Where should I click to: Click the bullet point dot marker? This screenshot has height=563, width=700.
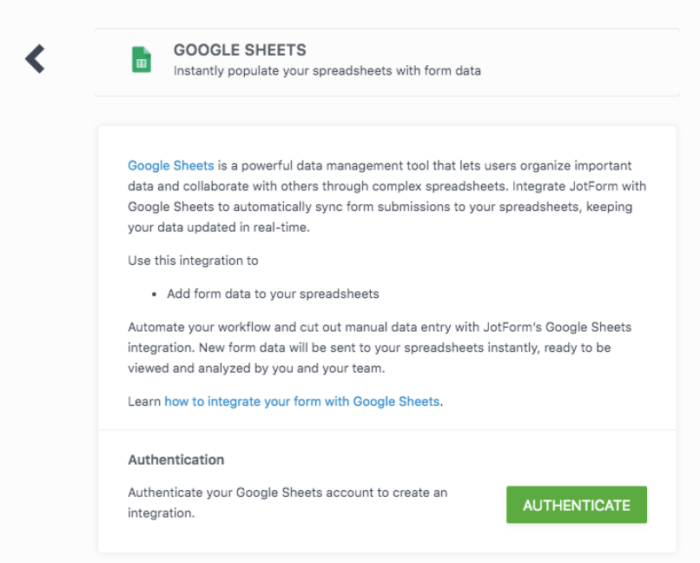tap(155, 295)
